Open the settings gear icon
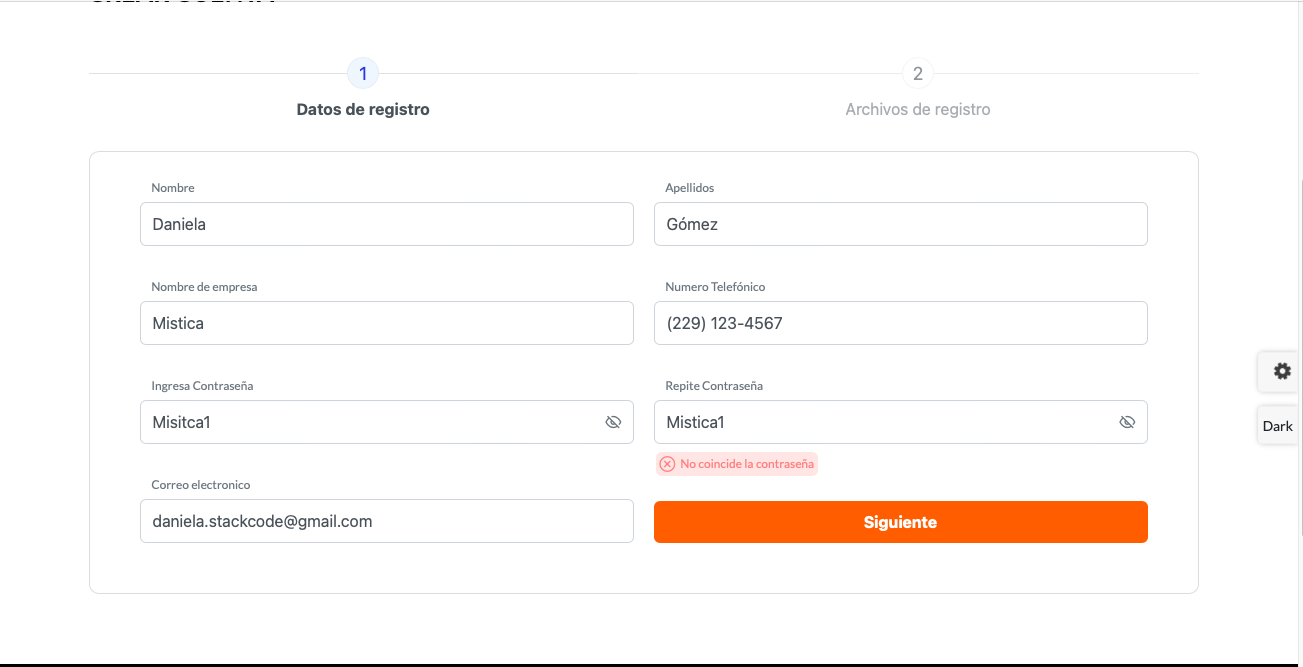The height and width of the screenshot is (667, 1303). pyautogui.click(x=1281, y=371)
